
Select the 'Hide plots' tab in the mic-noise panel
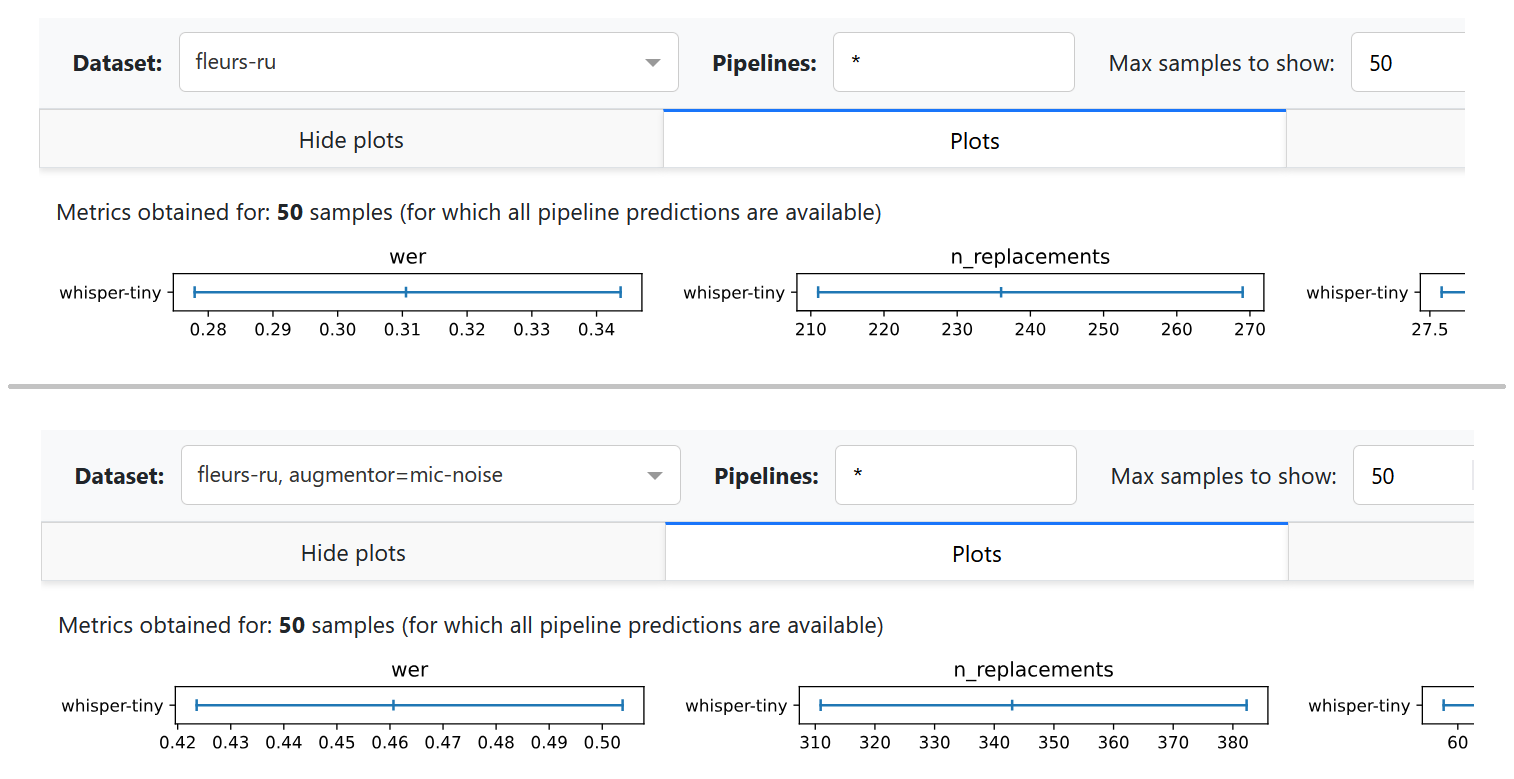click(x=353, y=553)
